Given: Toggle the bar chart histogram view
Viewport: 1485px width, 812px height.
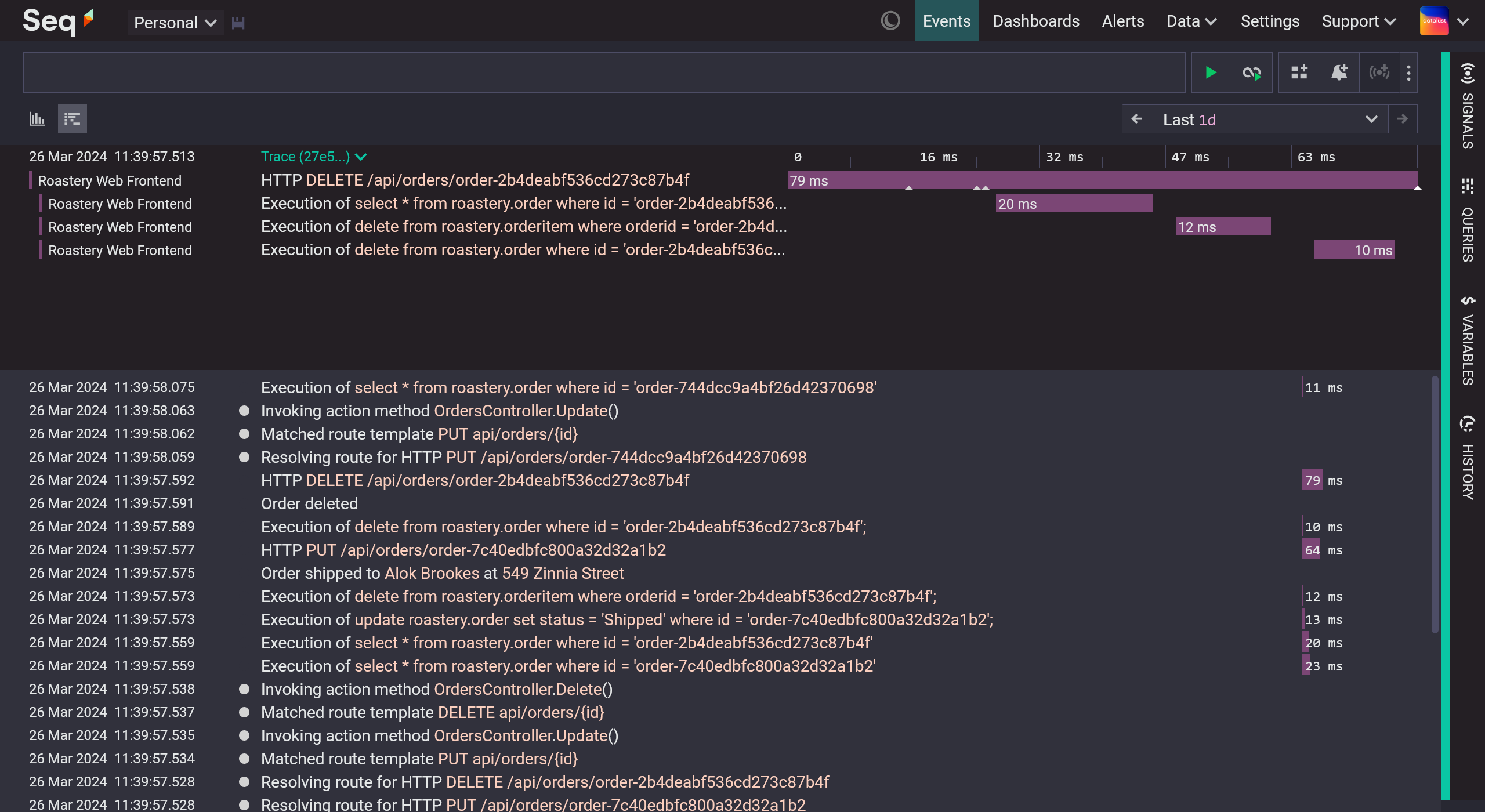Looking at the screenshot, I should pyautogui.click(x=37, y=119).
